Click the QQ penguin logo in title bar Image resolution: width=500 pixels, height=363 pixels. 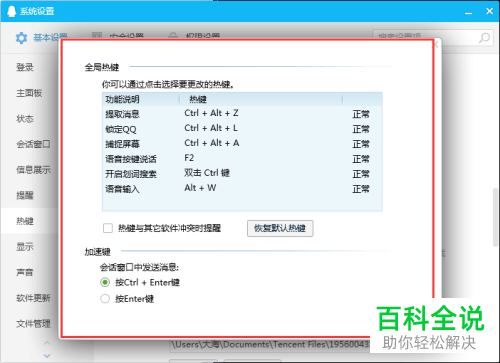point(11,11)
